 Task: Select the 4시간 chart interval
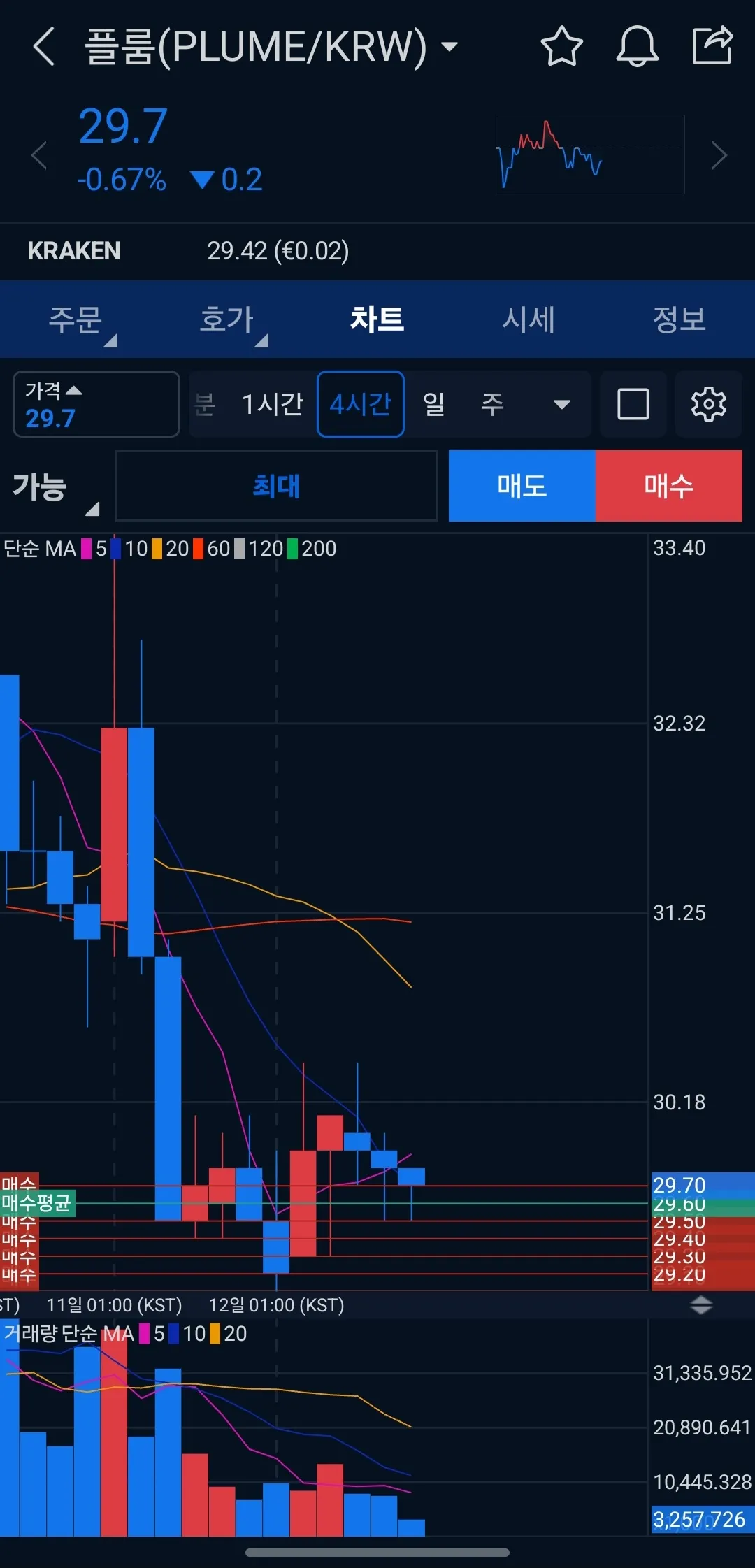click(x=360, y=404)
